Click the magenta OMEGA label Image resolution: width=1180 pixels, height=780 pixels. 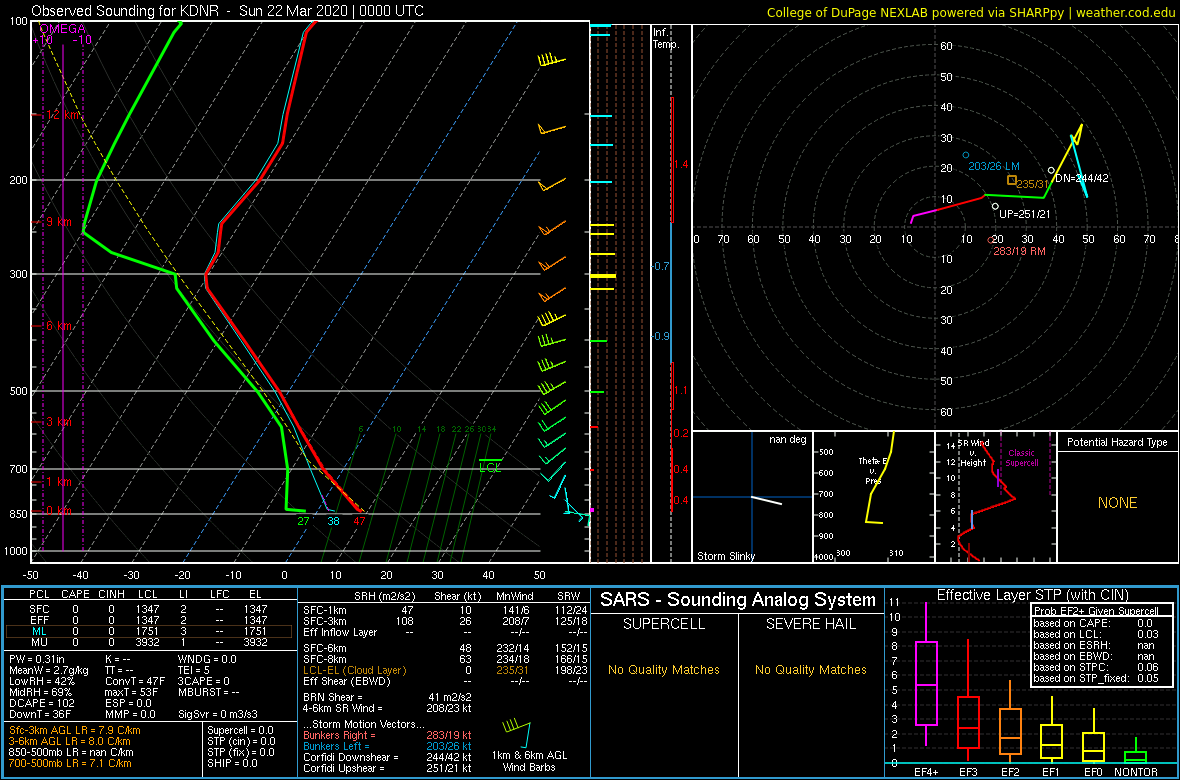point(62,29)
